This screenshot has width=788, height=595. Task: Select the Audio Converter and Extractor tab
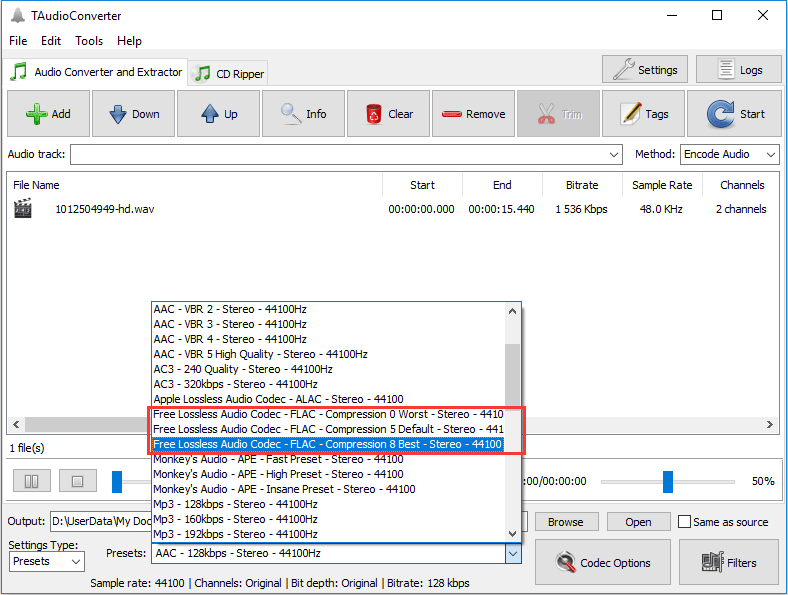click(x=96, y=72)
